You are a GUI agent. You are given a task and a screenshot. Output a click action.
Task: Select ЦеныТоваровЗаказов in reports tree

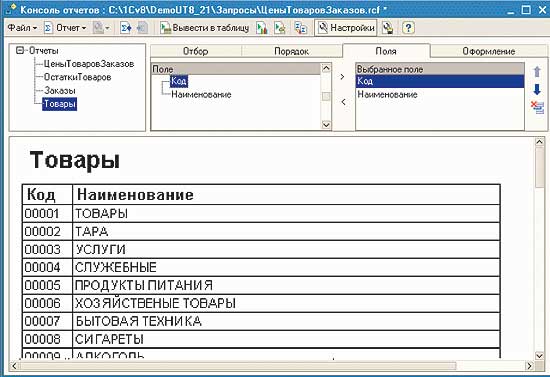tap(89, 64)
